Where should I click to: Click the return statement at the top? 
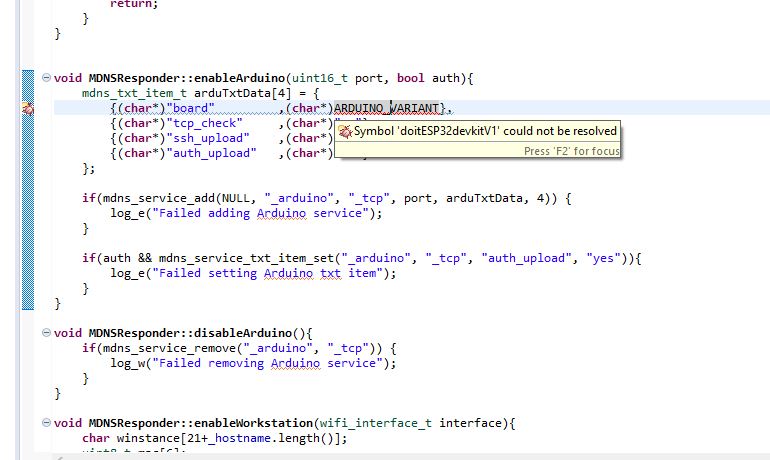(131, 4)
